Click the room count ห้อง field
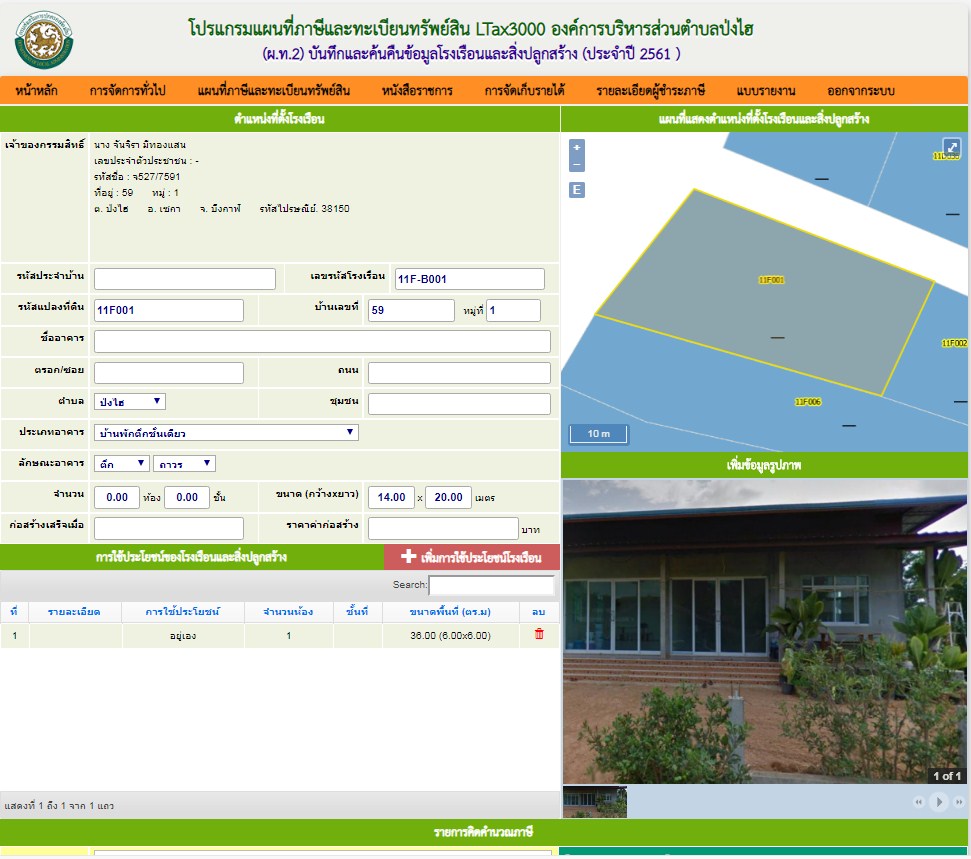Viewport: 971px width, 859px height. (116, 497)
